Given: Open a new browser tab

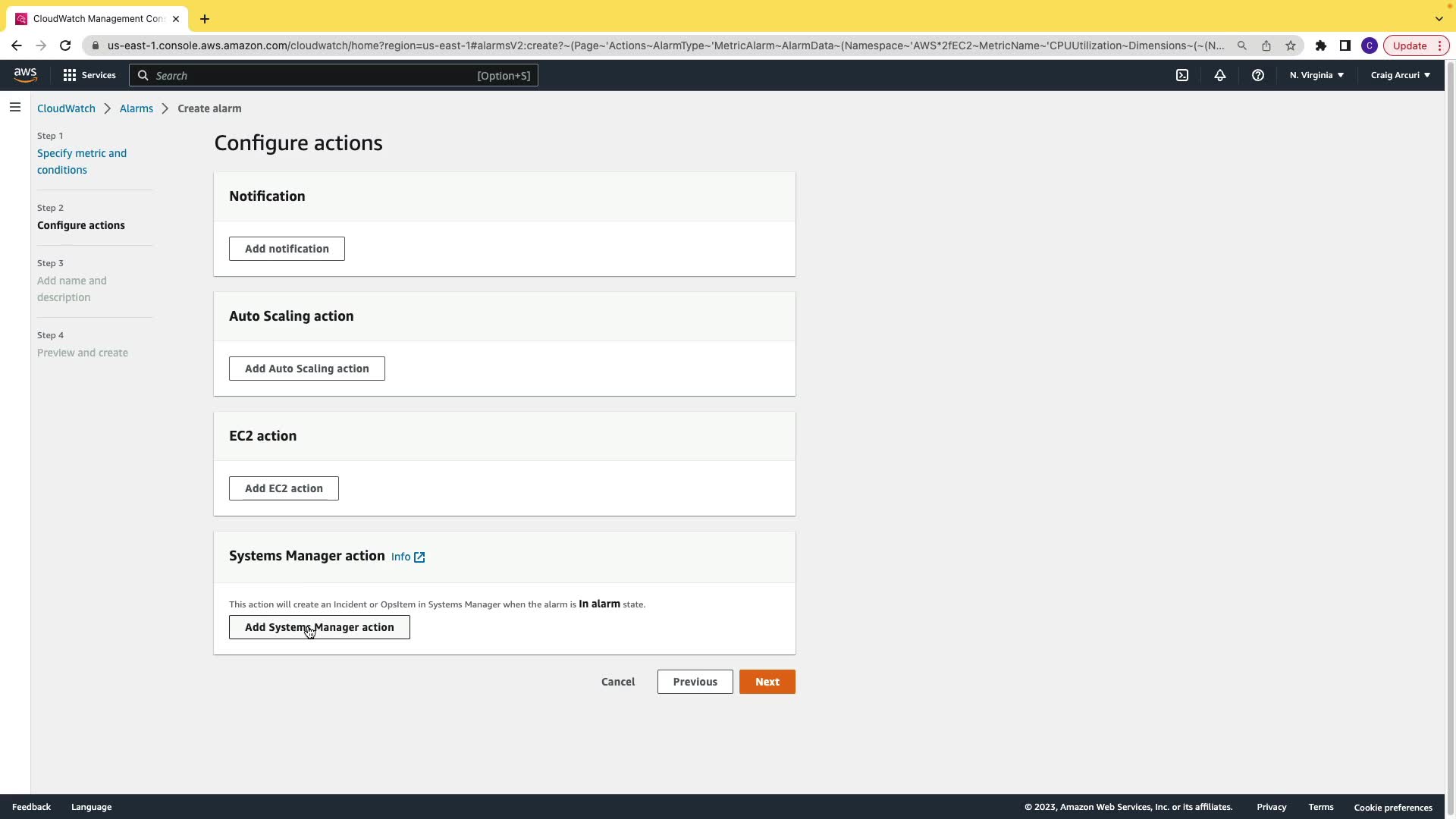Looking at the screenshot, I should click(x=205, y=19).
